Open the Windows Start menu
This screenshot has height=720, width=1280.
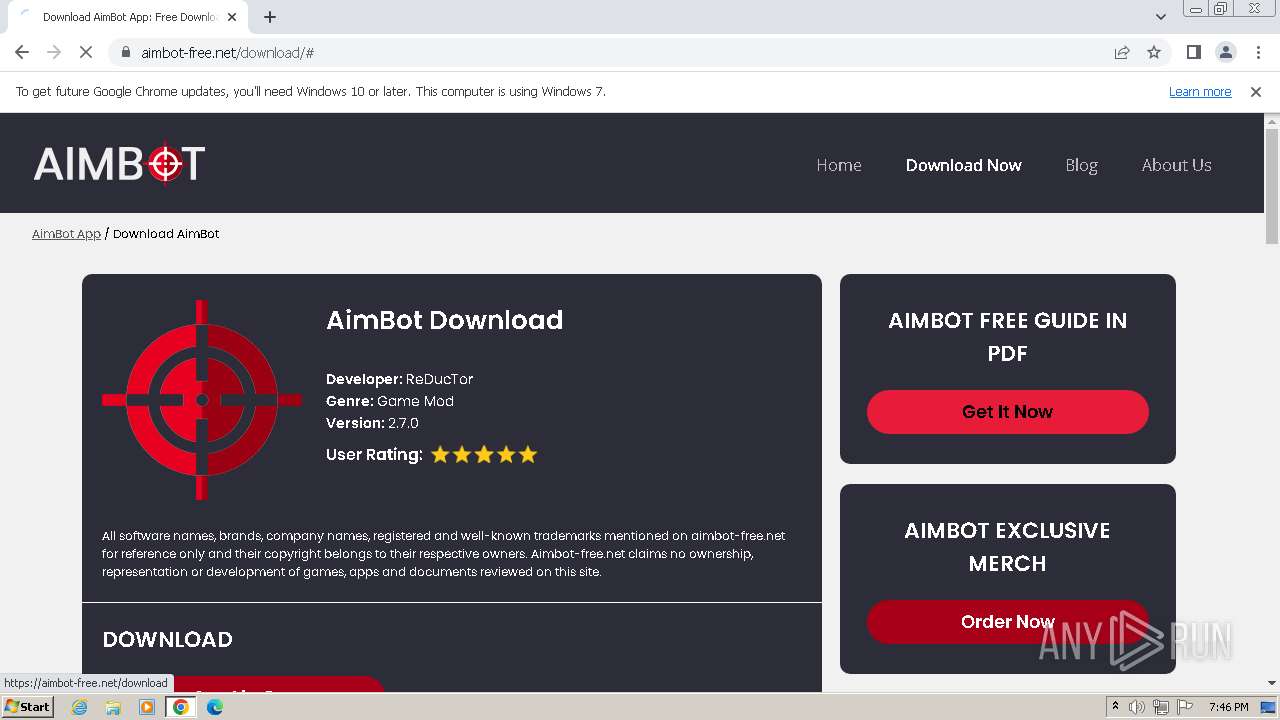point(27,707)
